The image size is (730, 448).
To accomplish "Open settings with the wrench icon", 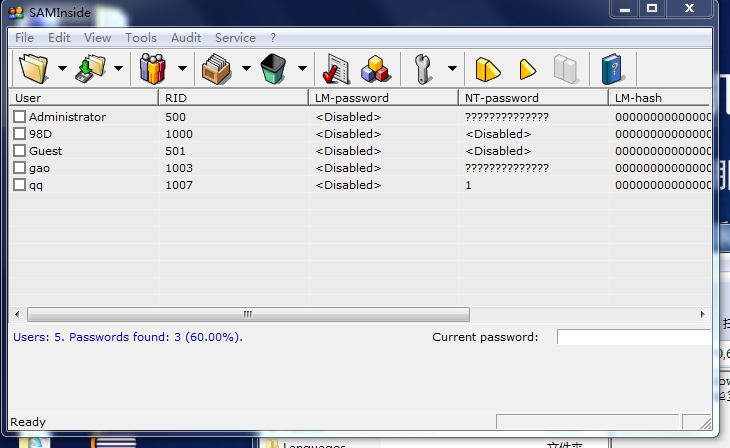I will point(423,69).
